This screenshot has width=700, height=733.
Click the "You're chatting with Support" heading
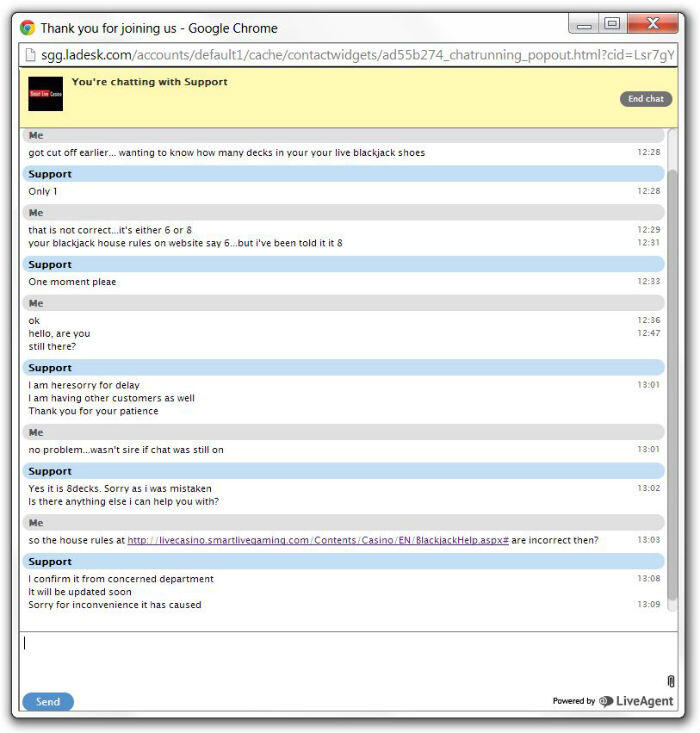[x=150, y=82]
